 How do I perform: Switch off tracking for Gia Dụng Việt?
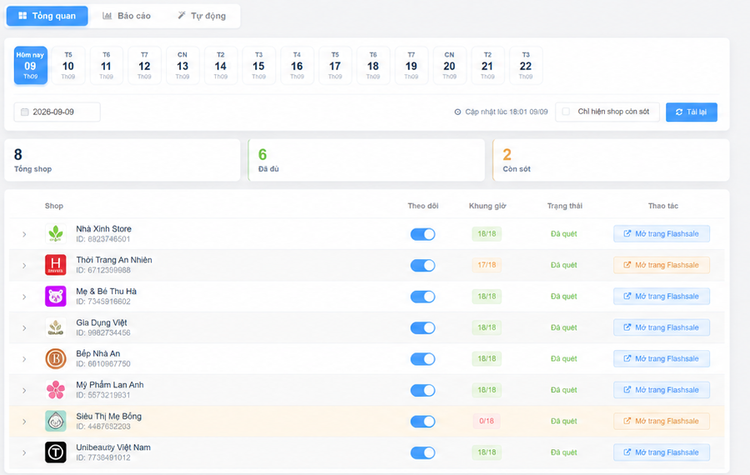click(x=423, y=328)
